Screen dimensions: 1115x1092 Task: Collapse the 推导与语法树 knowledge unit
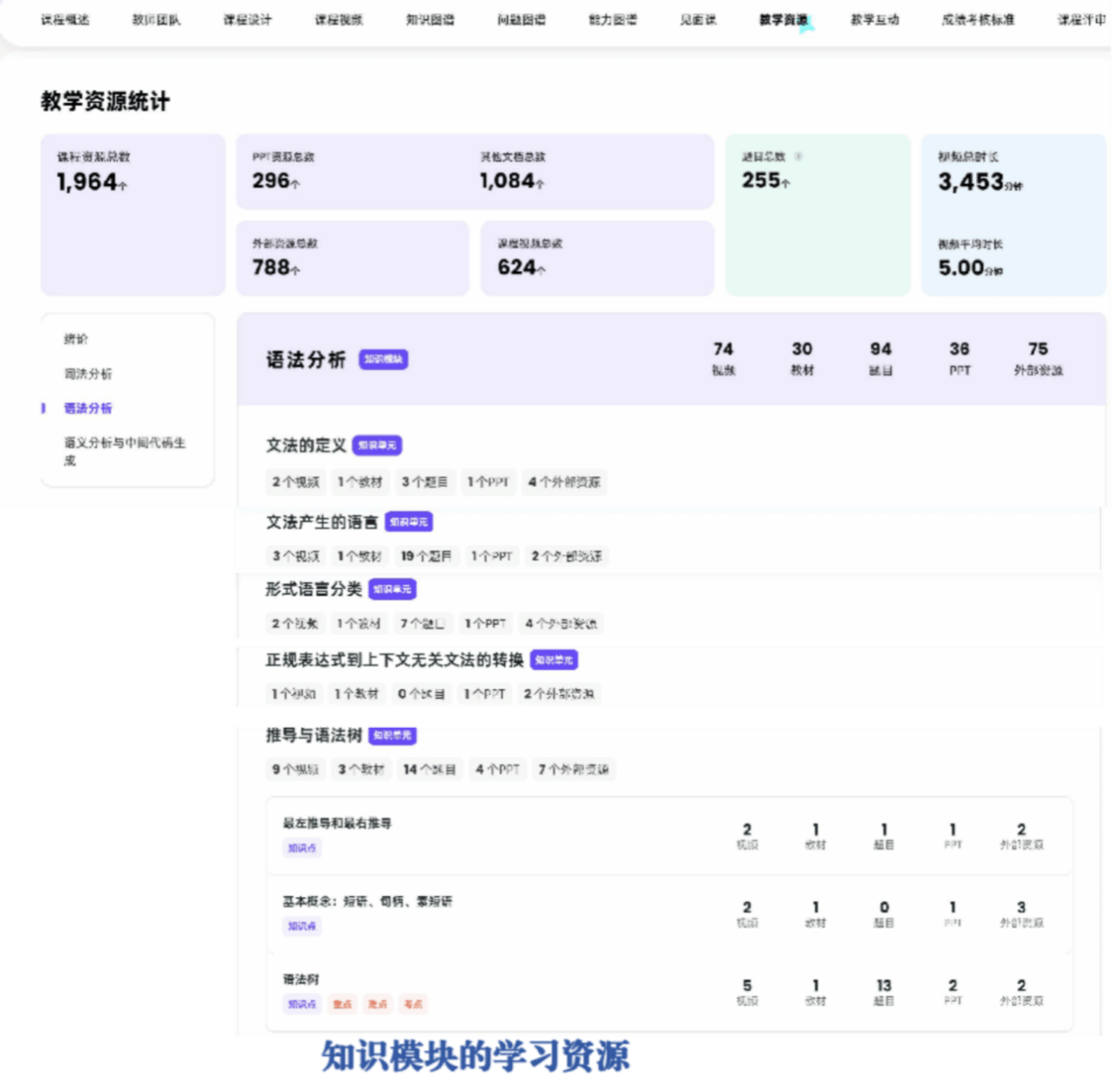pos(314,734)
